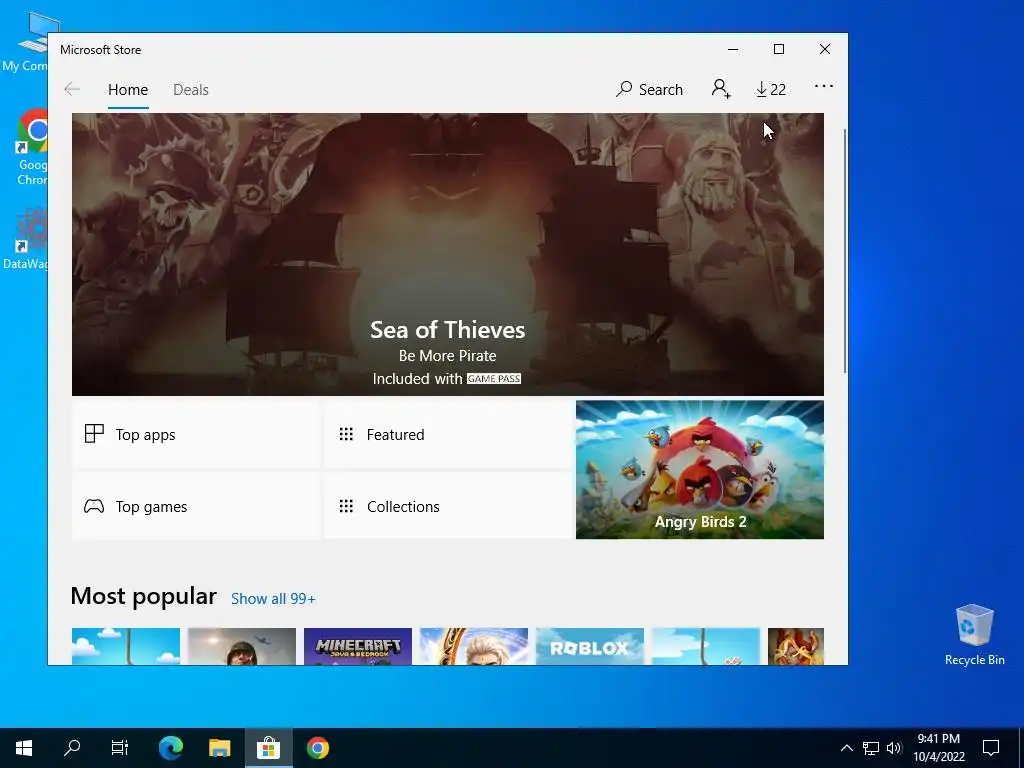
Task: Open the Windows Start menu
Action: (x=24, y=748)
